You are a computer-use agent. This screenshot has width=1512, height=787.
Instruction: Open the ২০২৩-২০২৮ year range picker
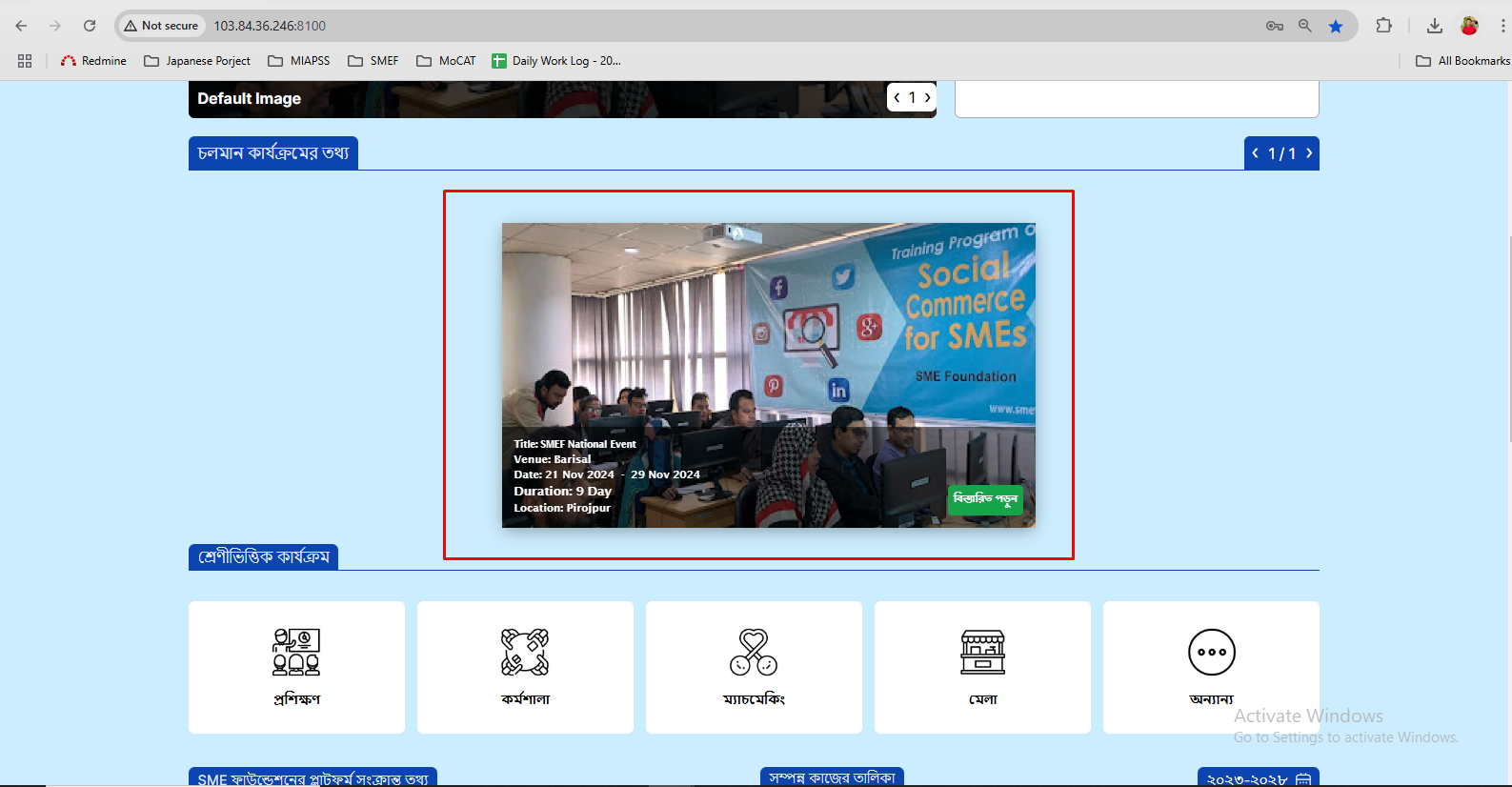(1259, 777)
